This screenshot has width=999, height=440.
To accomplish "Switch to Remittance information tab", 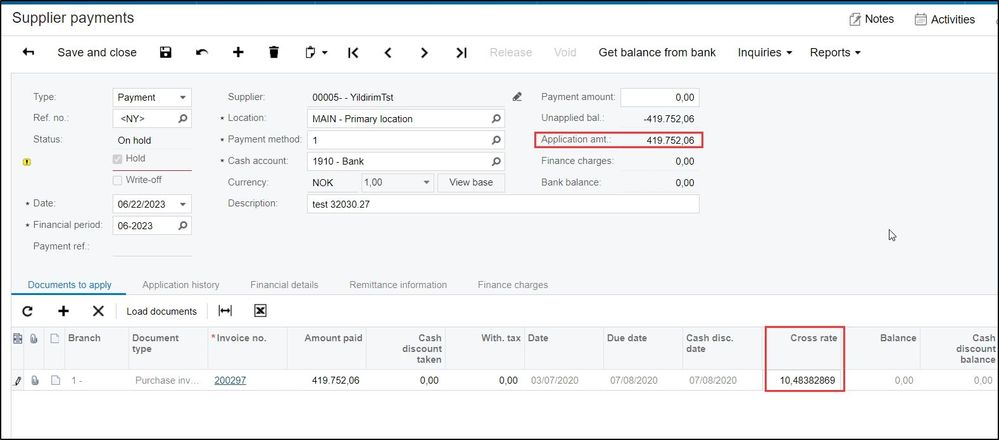I will click(398, 285).
